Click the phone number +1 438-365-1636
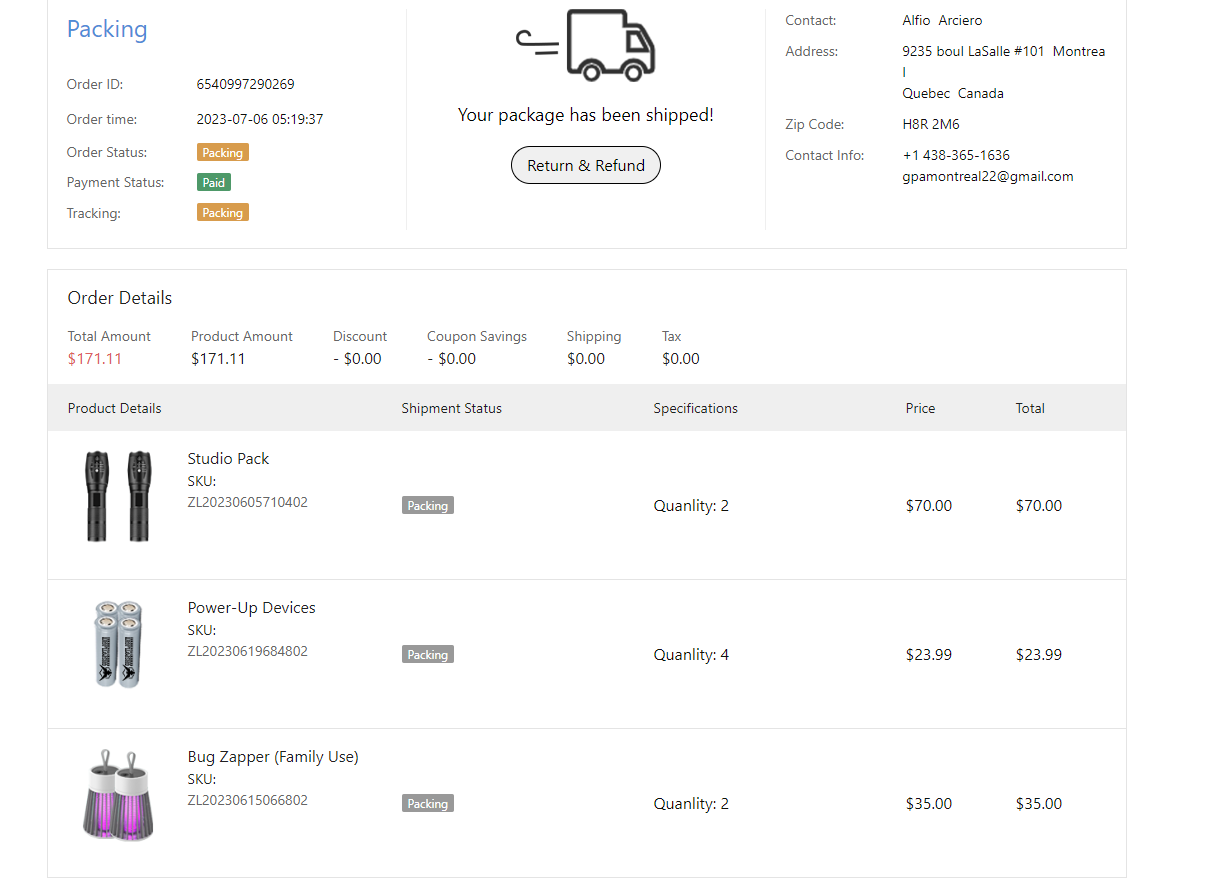 click(955, 156)
